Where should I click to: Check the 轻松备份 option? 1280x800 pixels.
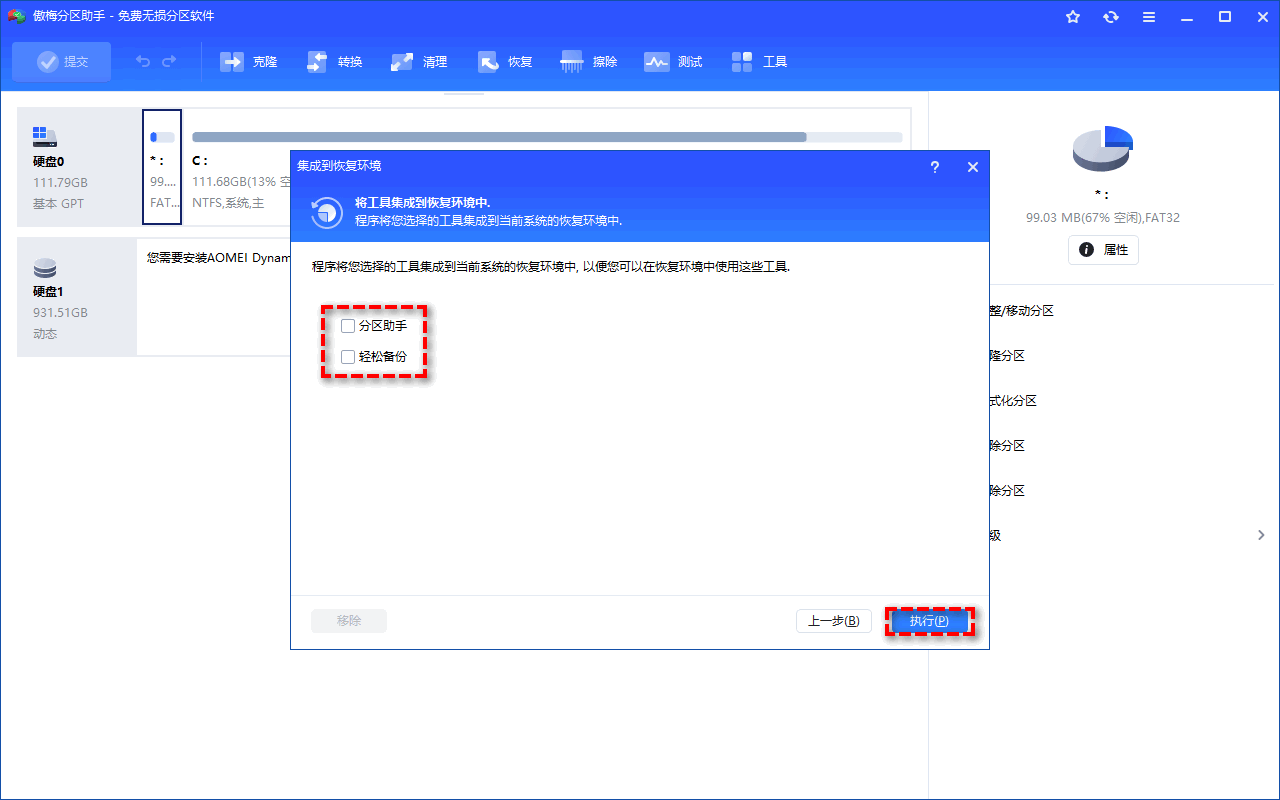(x=348, y=357)
